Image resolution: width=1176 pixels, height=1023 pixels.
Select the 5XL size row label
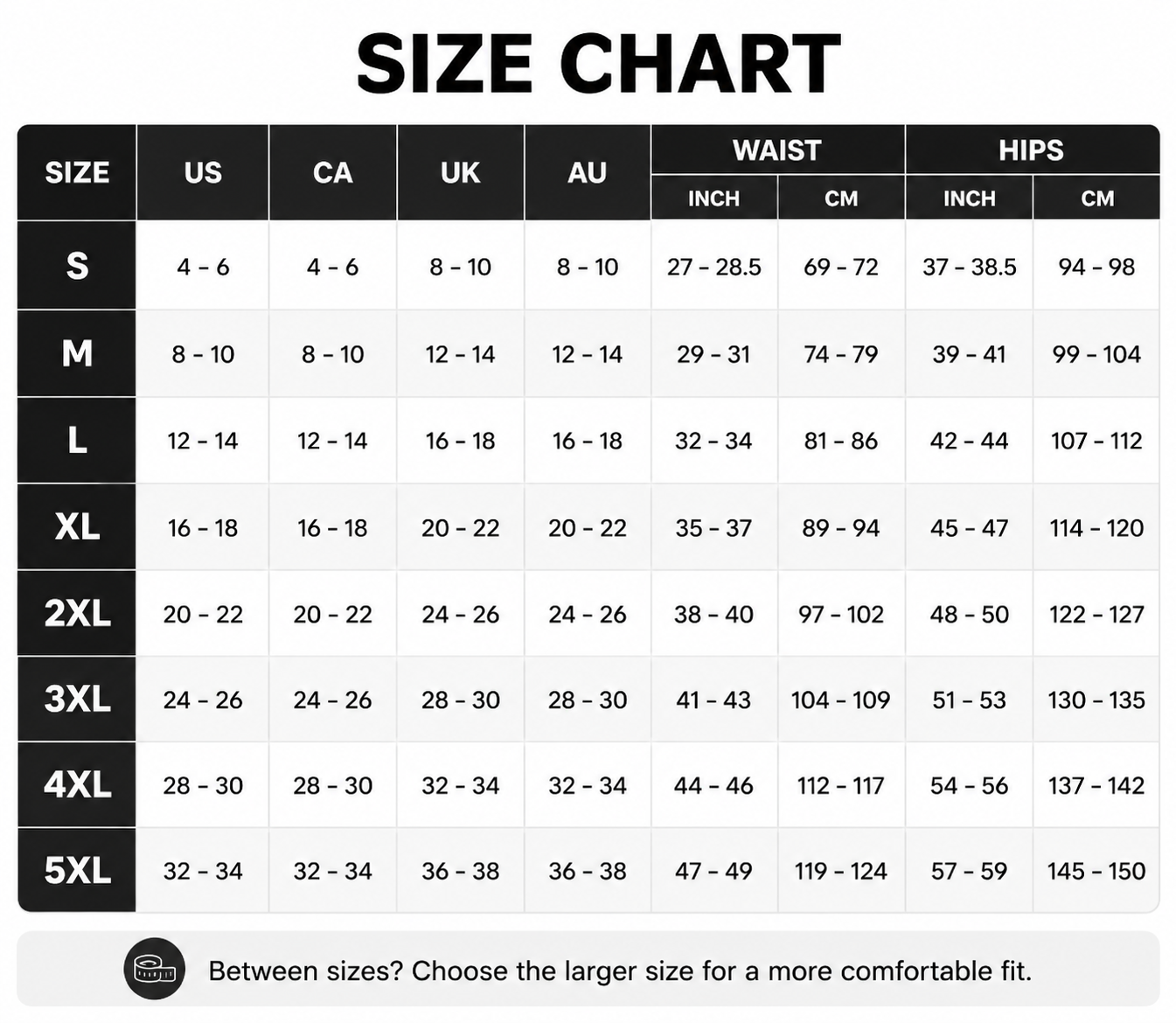[77, 870]
